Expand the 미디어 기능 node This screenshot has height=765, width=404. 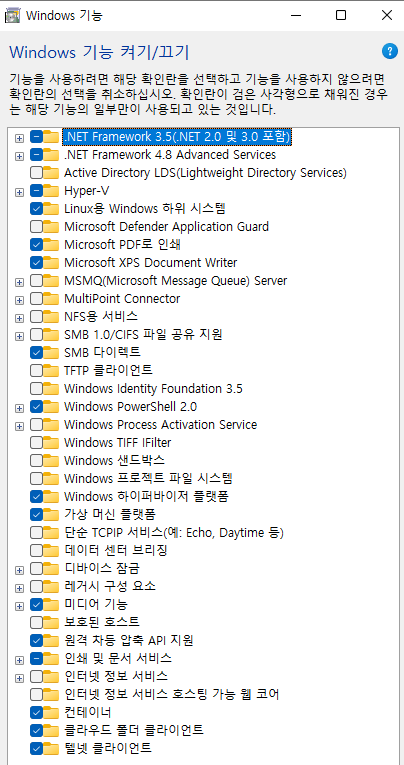(x=19, y=606)
